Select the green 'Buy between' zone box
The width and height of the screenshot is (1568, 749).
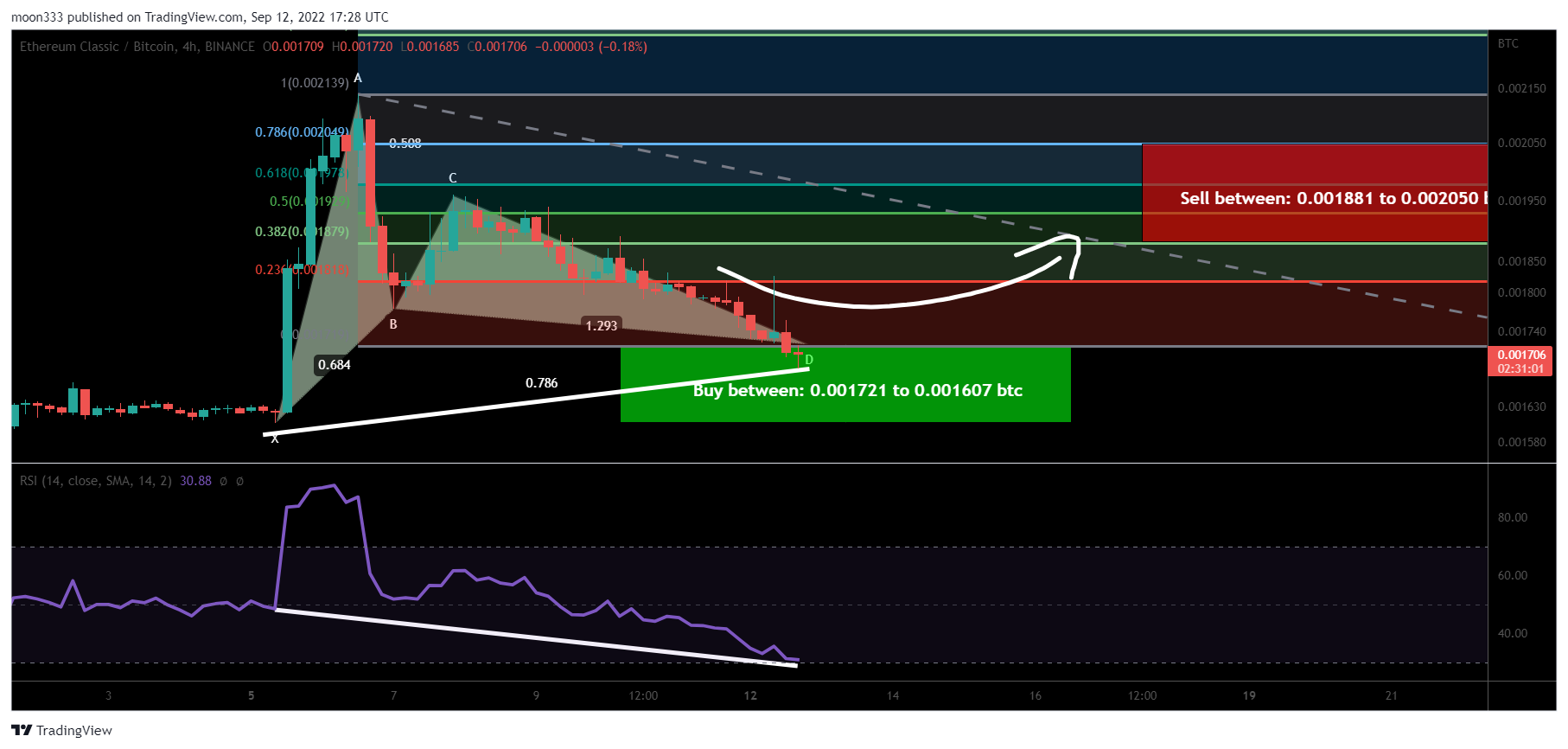(x=845, y=384)
